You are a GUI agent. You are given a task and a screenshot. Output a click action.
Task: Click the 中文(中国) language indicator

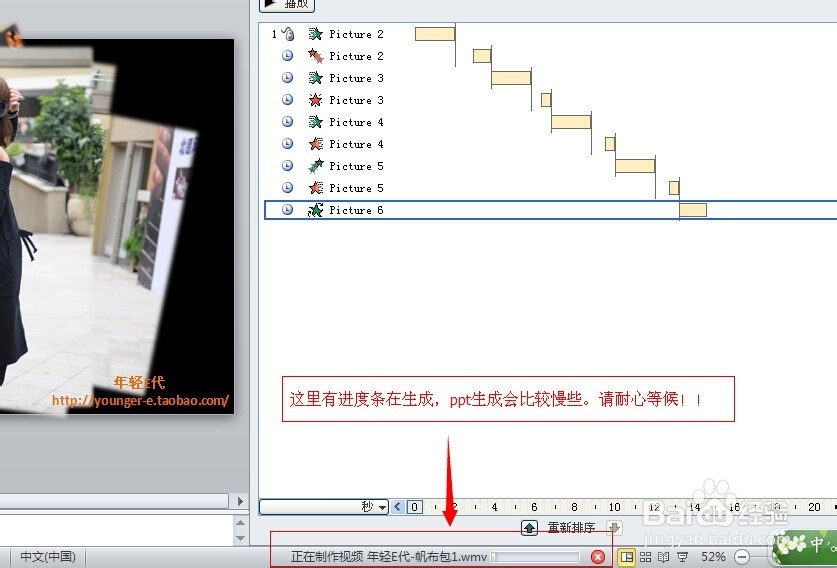click(x=48, y=557)
